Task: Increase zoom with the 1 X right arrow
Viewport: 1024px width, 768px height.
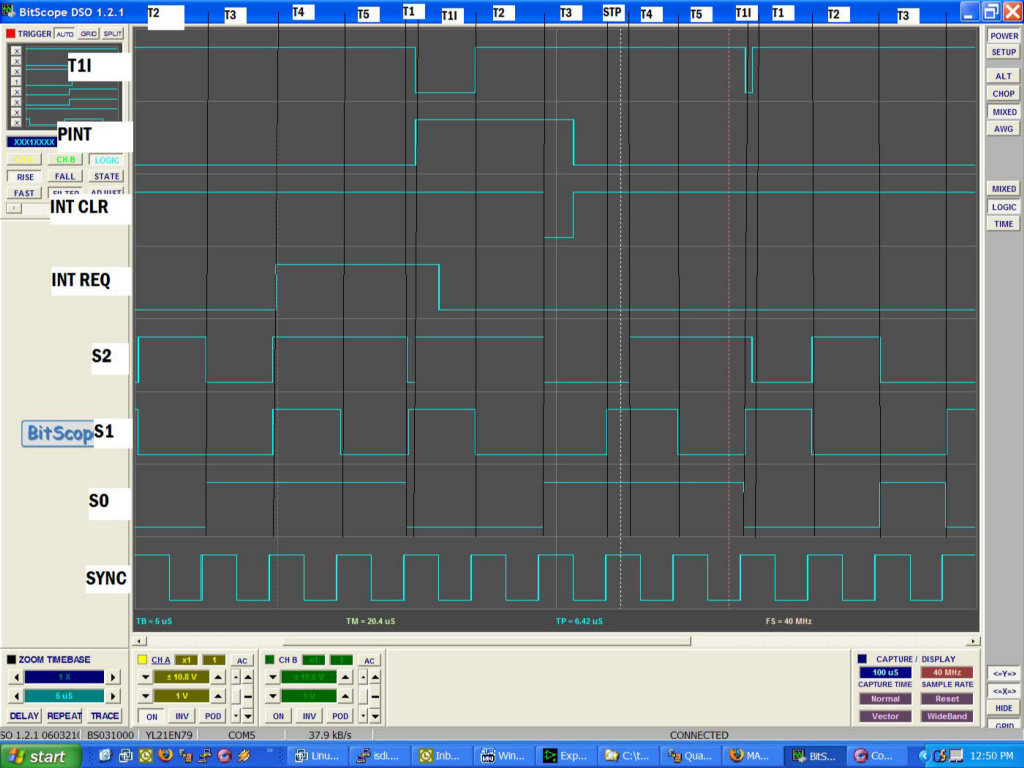Action: [x=113, y=677]
